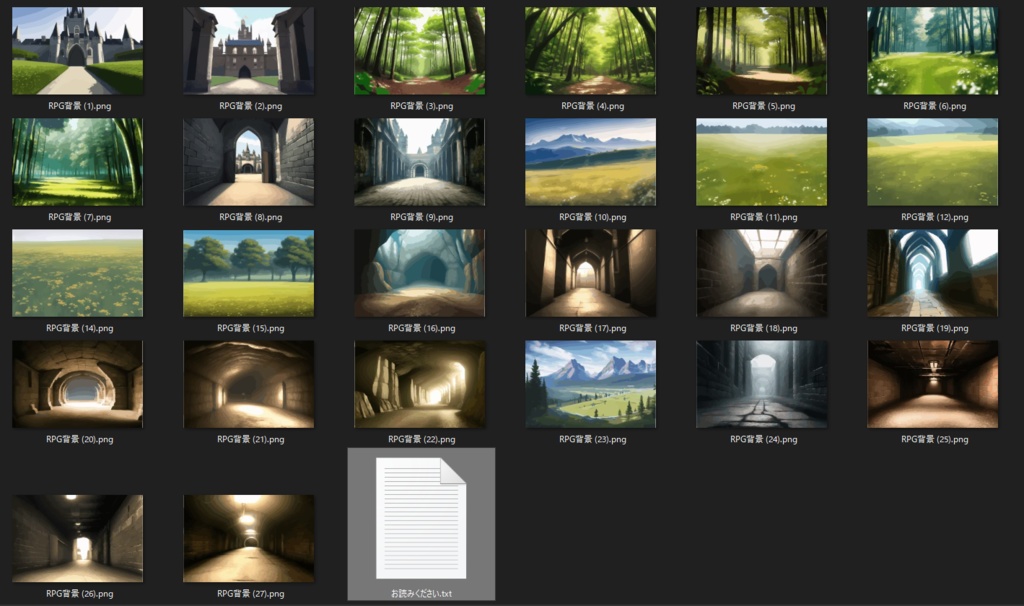The height and width of the screenshot is (606, 1024).
Task: Select the RPG背景 (14).png flower field thumbnail
Action: [x=78, y=273]
